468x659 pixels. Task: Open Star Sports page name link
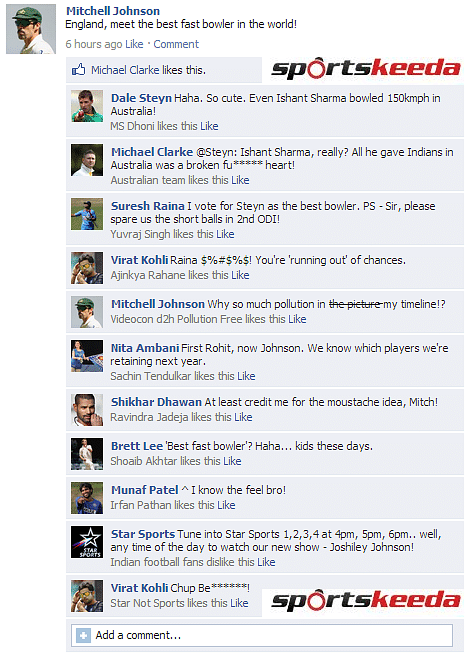coord(143,534)
